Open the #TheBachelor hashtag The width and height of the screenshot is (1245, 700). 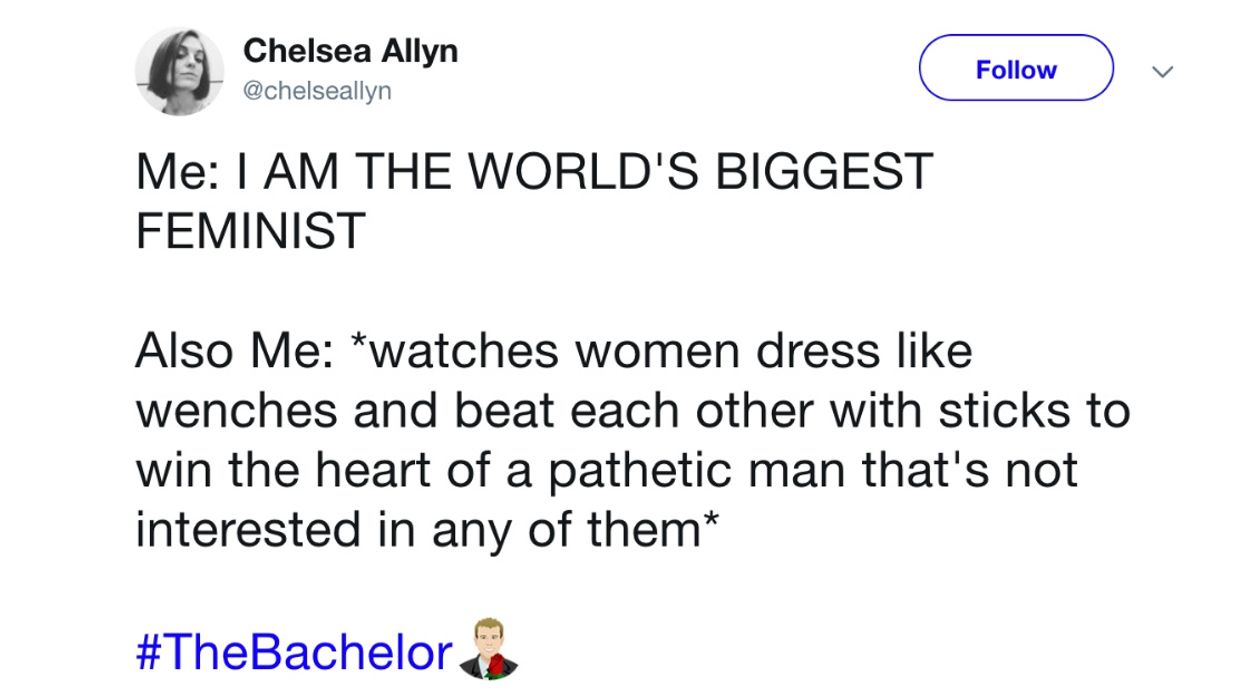(x=295, y=652)
